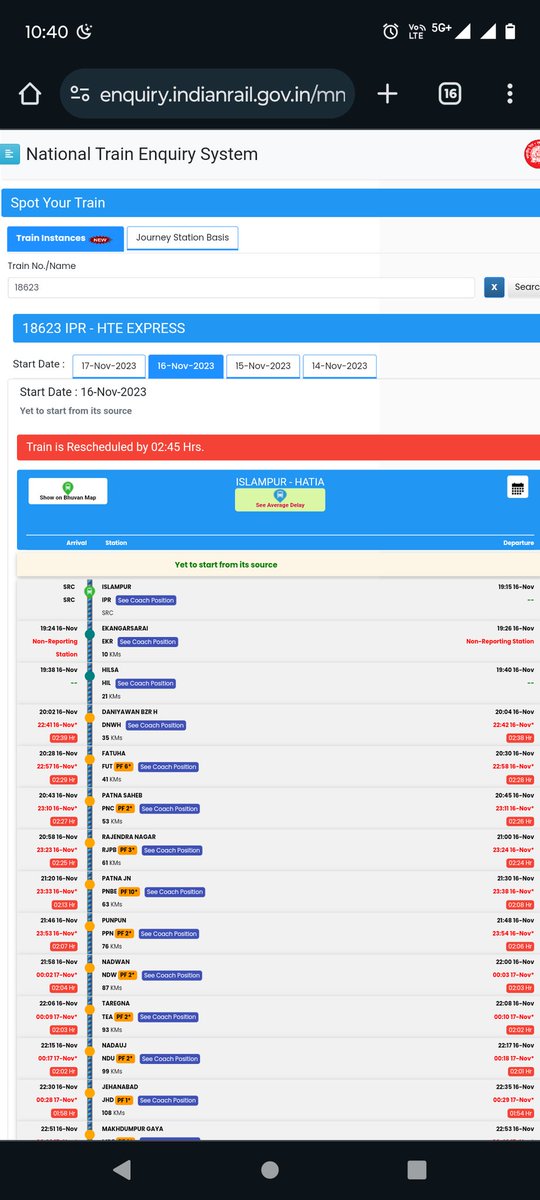The height and width of the screenshot is (1200, 540).
Task: Click the PF 10 platform badge for Patna Jn
Action: (x=129, y=892)
